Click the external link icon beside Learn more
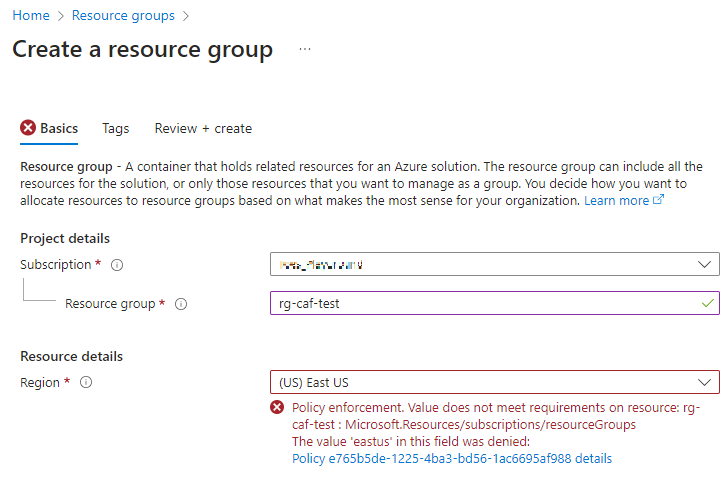This screenshot has width=726, height=481. 658,200
